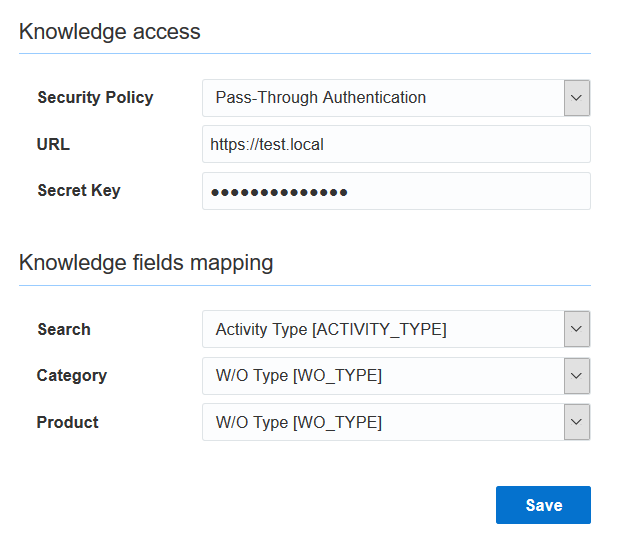Expand the Product dropdown arrow
The image size is (622, 545).
576,422
